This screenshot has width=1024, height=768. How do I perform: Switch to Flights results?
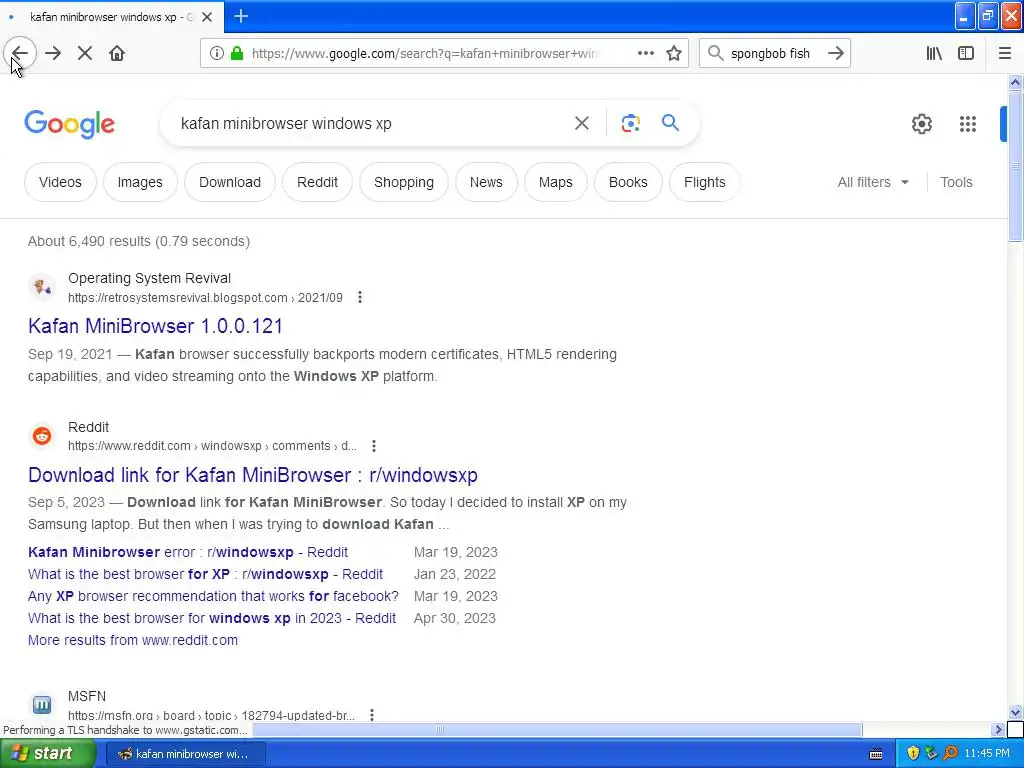[705, 182]
